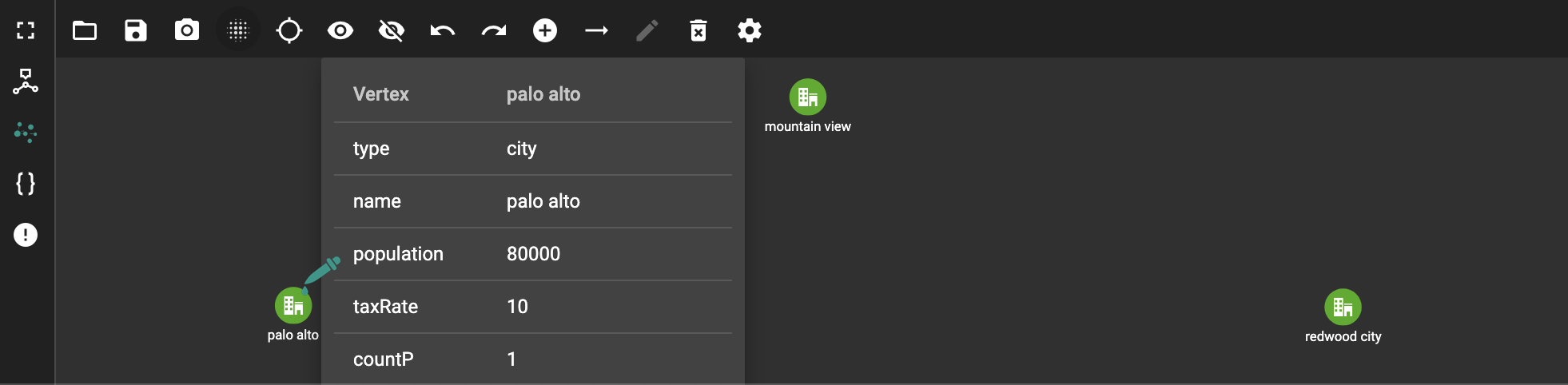Viewport: 1568px width, 385px height.
Task: Add a vertex with the plus circle icon
Action: (x=545, y=30)
